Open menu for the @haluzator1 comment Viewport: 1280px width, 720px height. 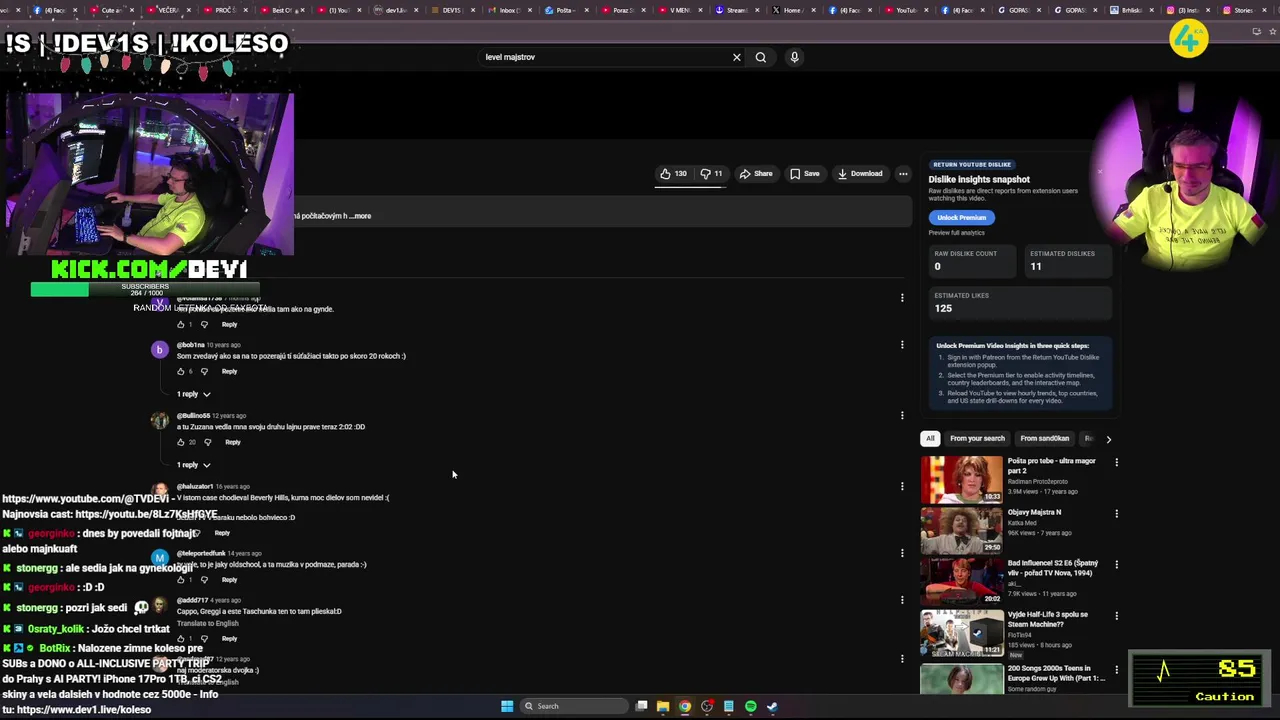902,486
